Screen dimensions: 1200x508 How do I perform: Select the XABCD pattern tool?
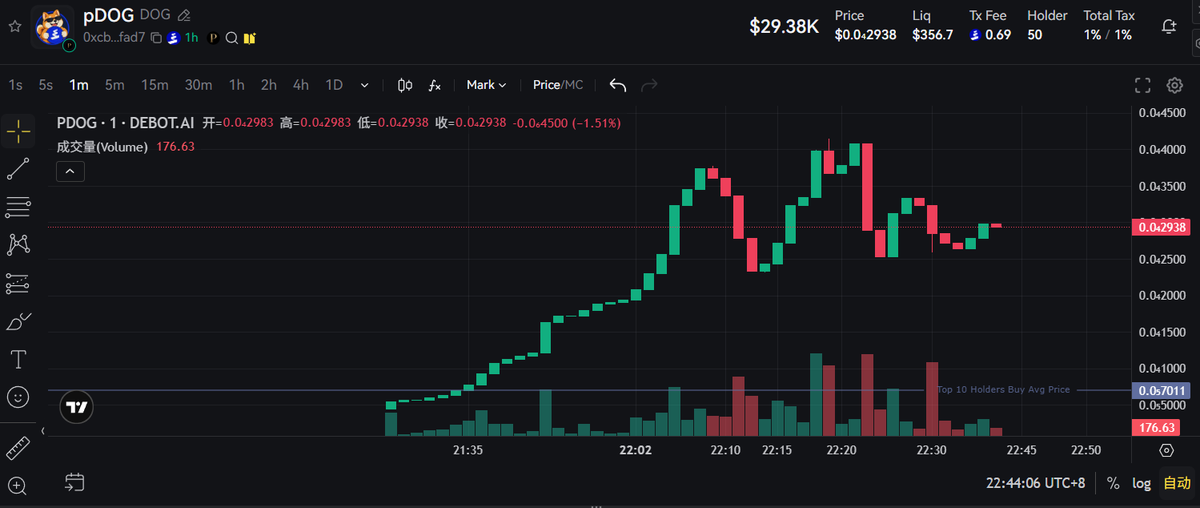pyautogui.click(x=18, y=245)
